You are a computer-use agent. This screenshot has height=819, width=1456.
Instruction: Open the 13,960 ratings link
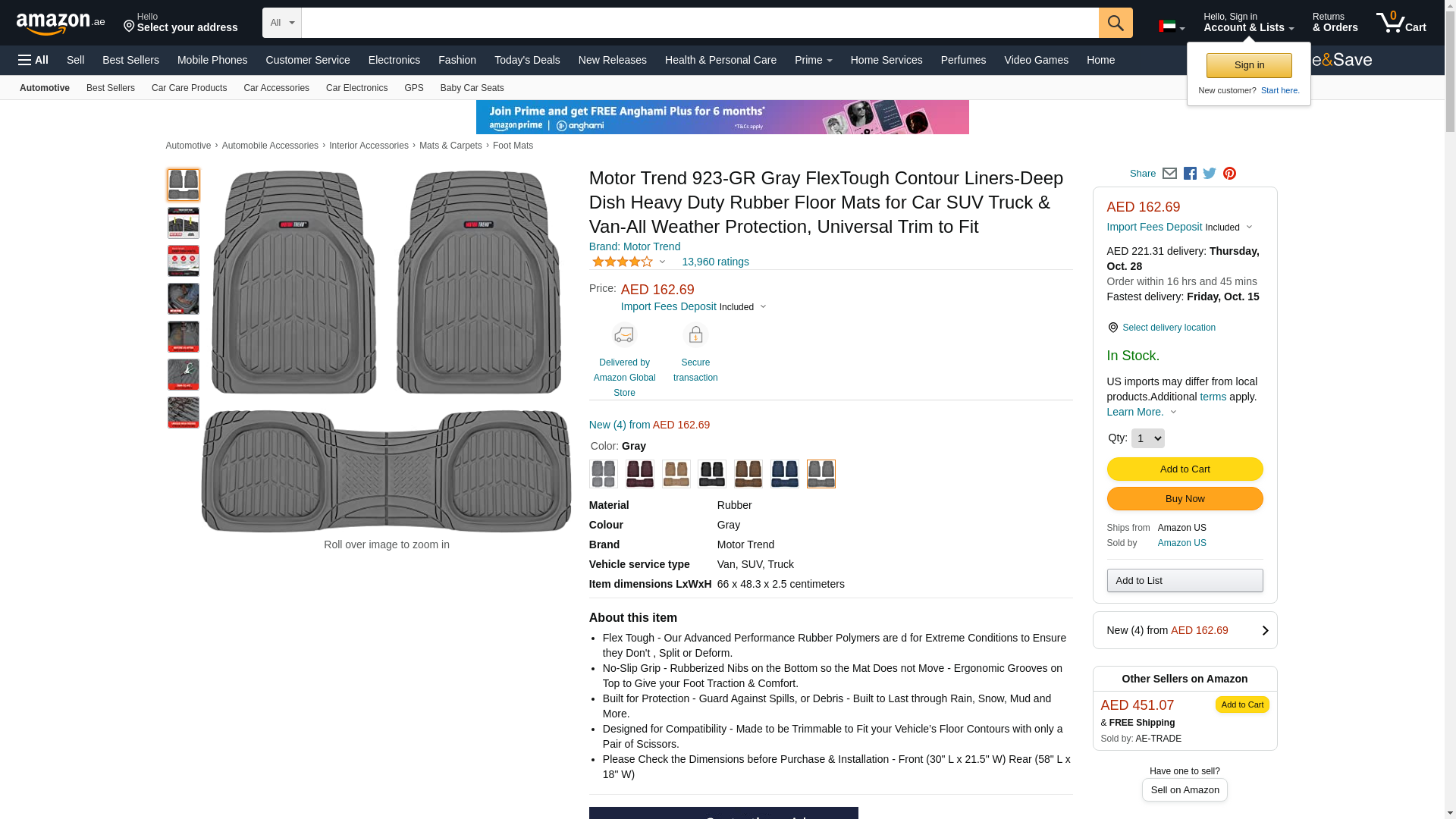click(x=714, y=262)
